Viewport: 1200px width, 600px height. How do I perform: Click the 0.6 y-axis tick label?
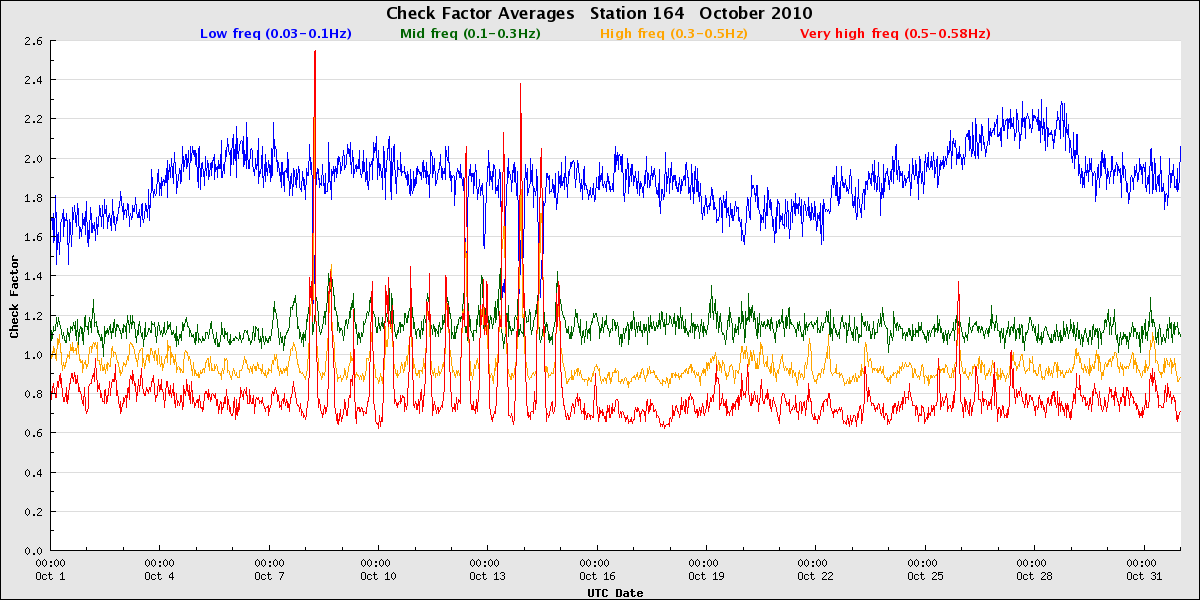pos(33,433)
